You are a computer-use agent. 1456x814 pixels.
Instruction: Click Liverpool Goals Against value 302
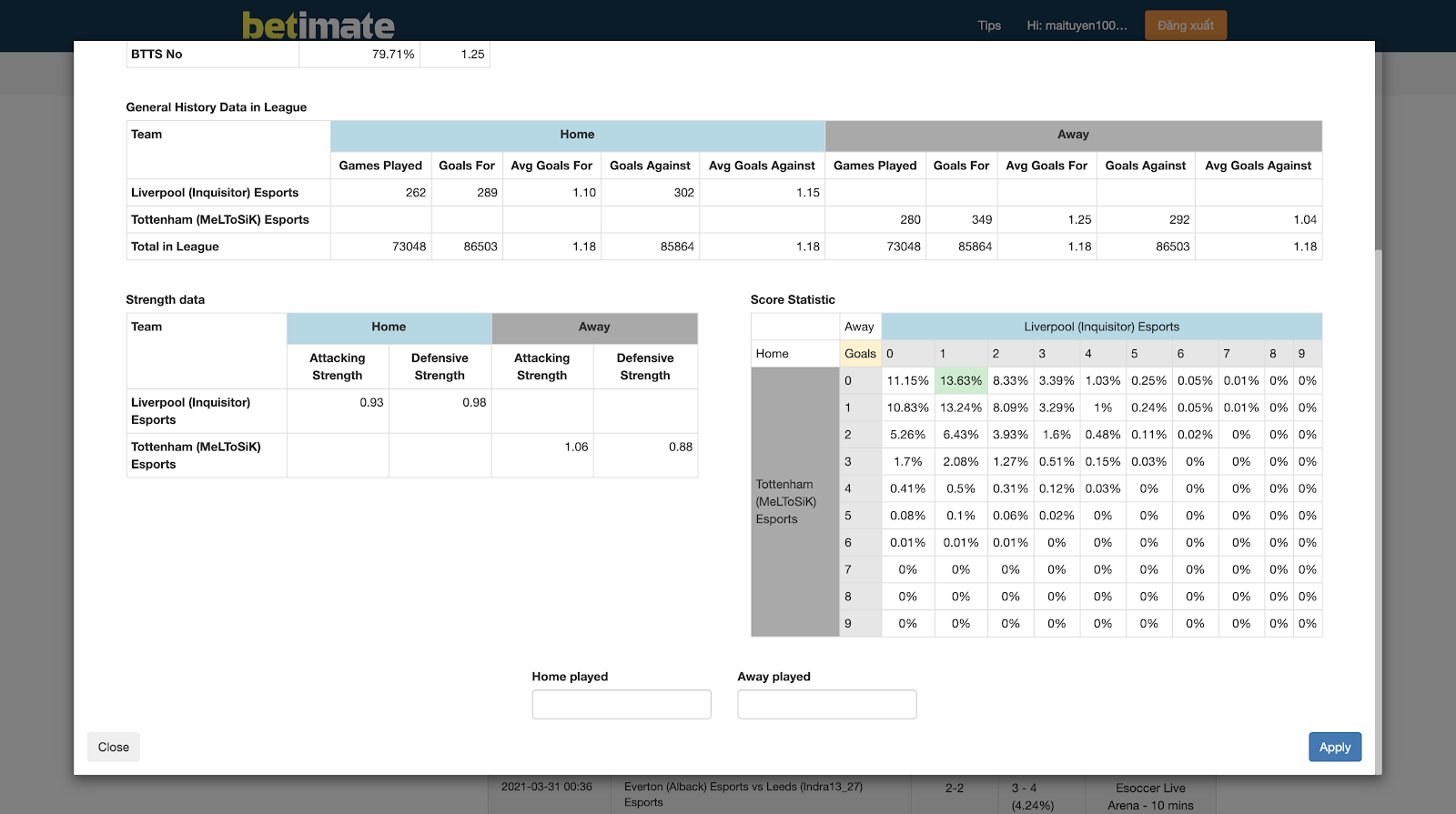(684, 192)
